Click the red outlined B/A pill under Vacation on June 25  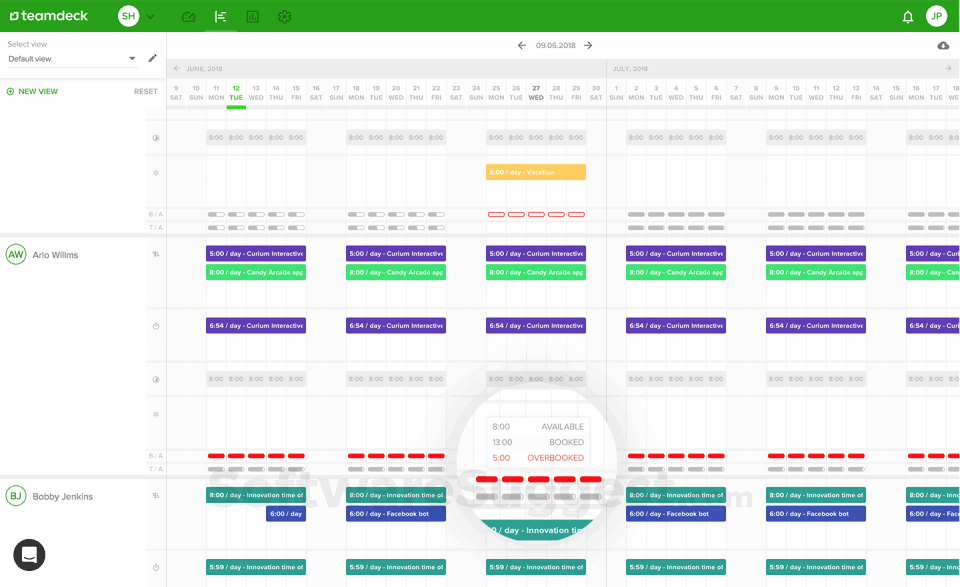click(x=496, y=214)
